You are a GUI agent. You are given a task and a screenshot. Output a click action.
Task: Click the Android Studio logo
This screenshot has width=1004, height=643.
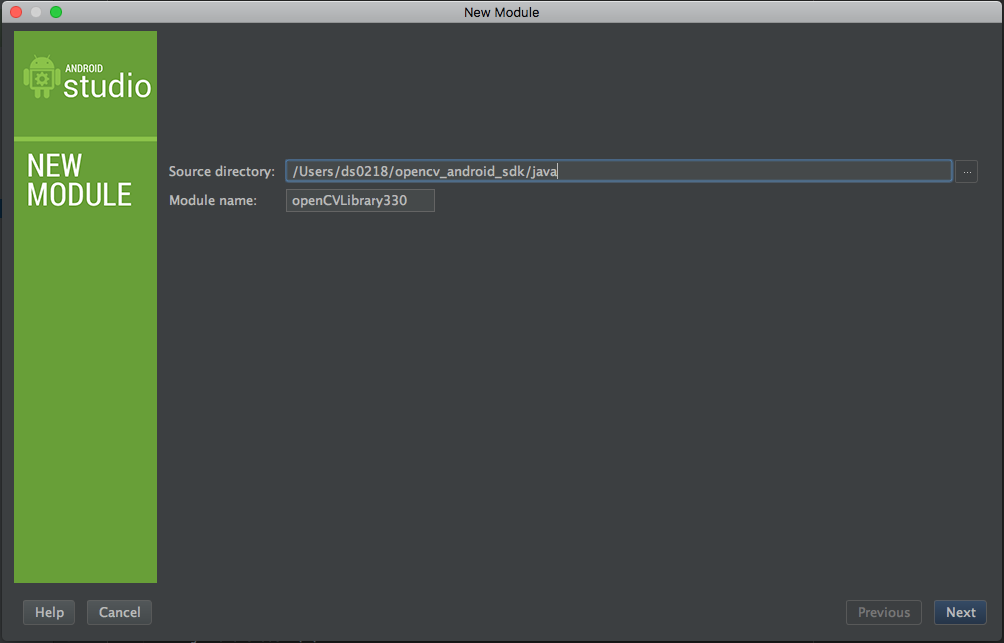point(87,78)
